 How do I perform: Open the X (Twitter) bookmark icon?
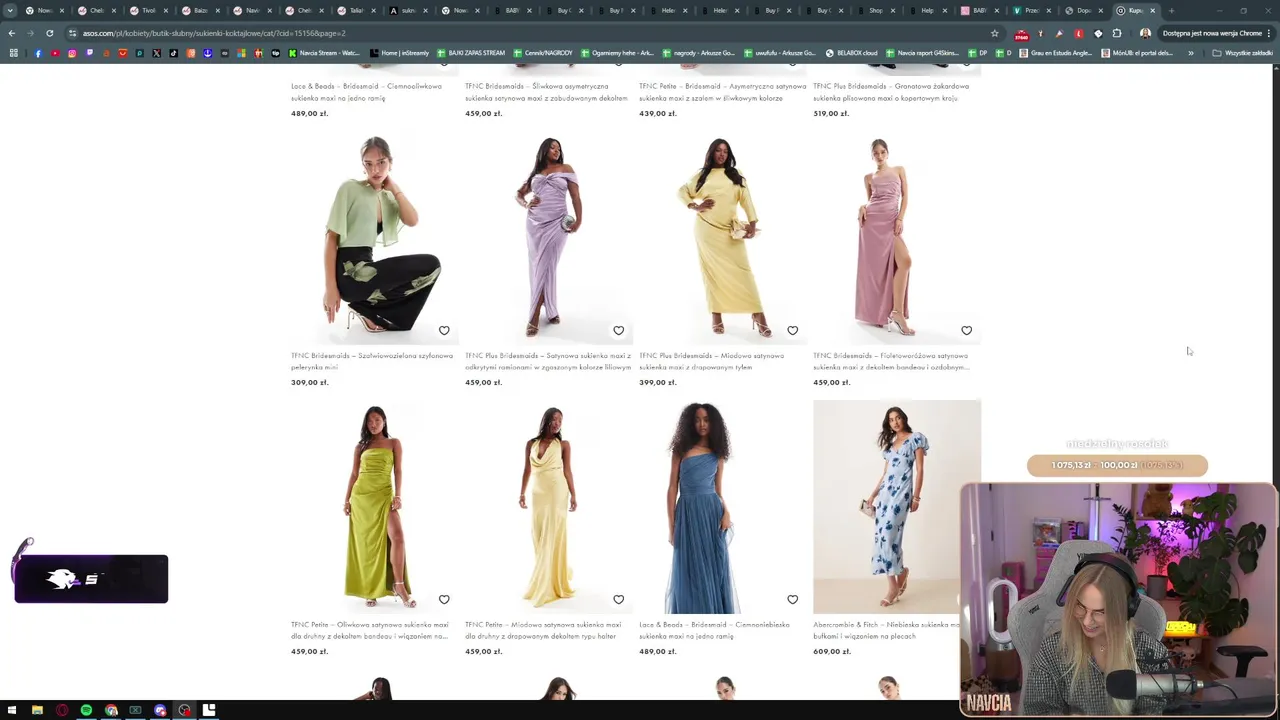(156, 53)
